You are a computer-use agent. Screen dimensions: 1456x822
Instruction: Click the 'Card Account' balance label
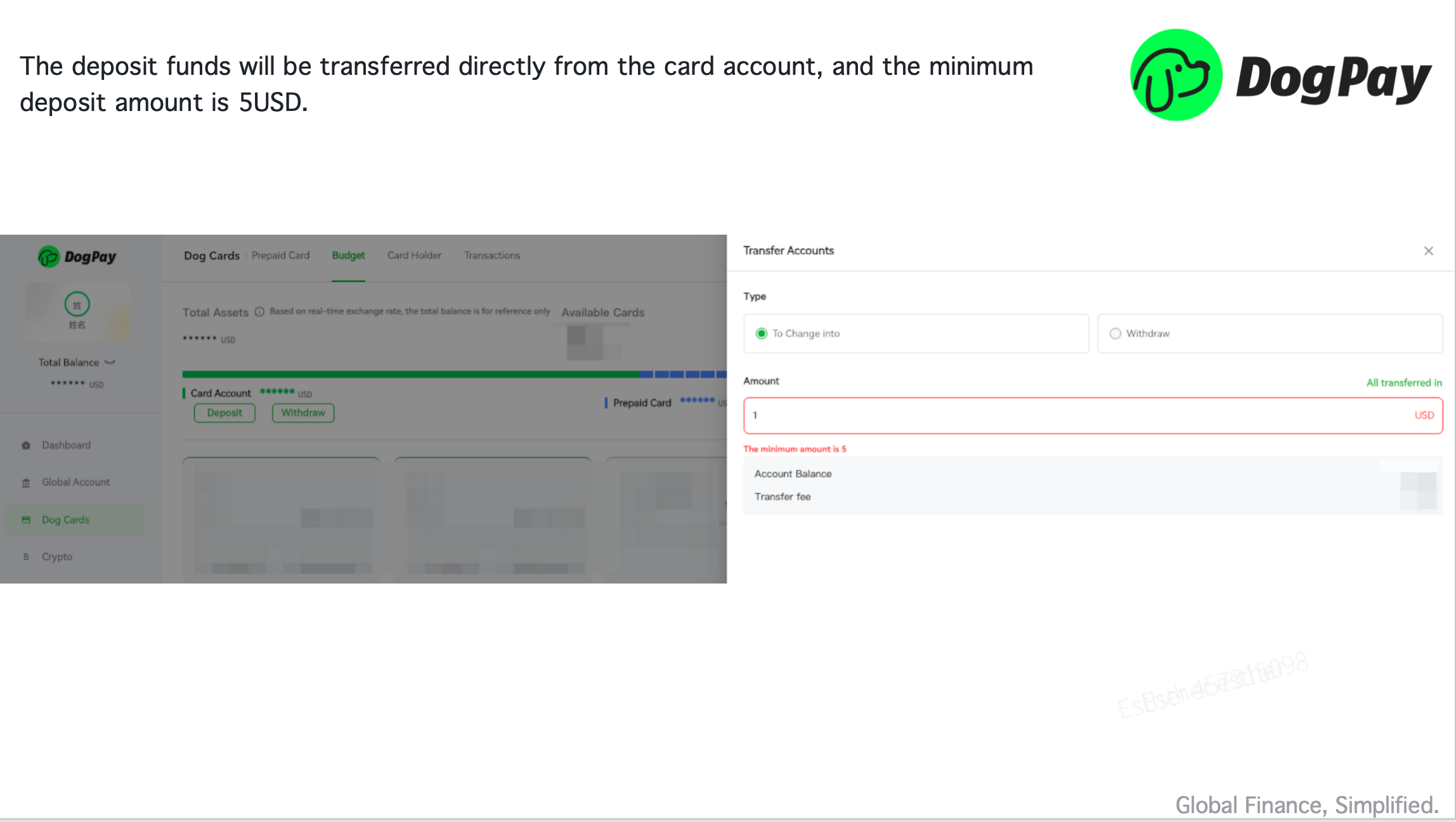tap(221, 393)
